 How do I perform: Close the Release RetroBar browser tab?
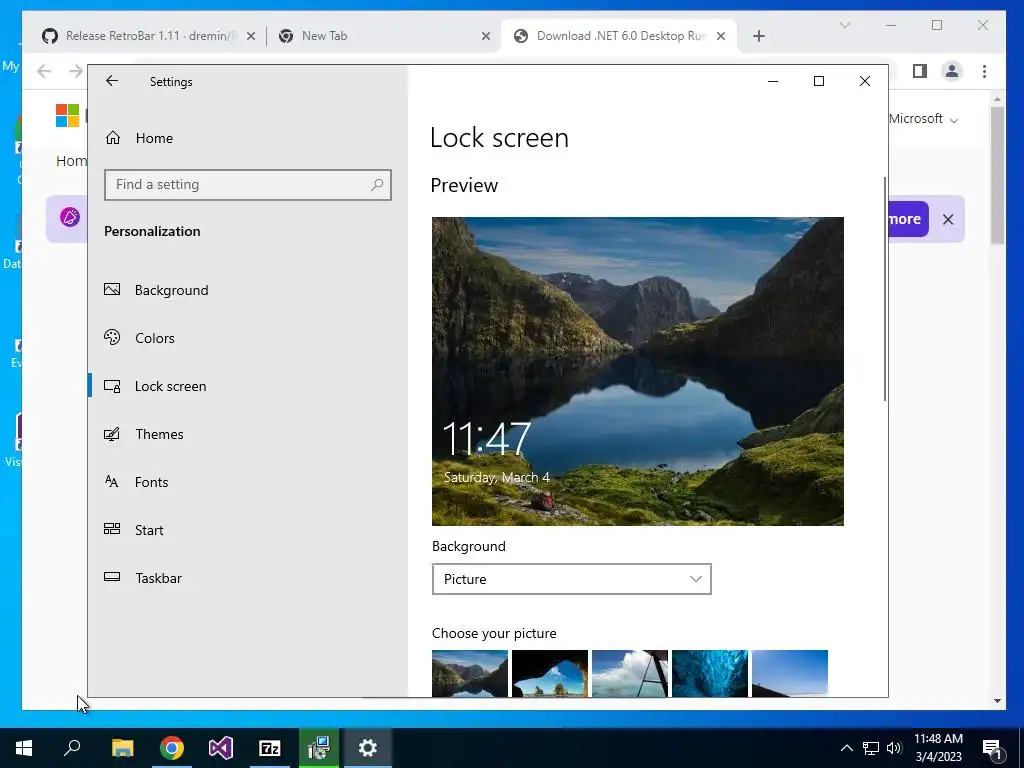coord(251,36)
